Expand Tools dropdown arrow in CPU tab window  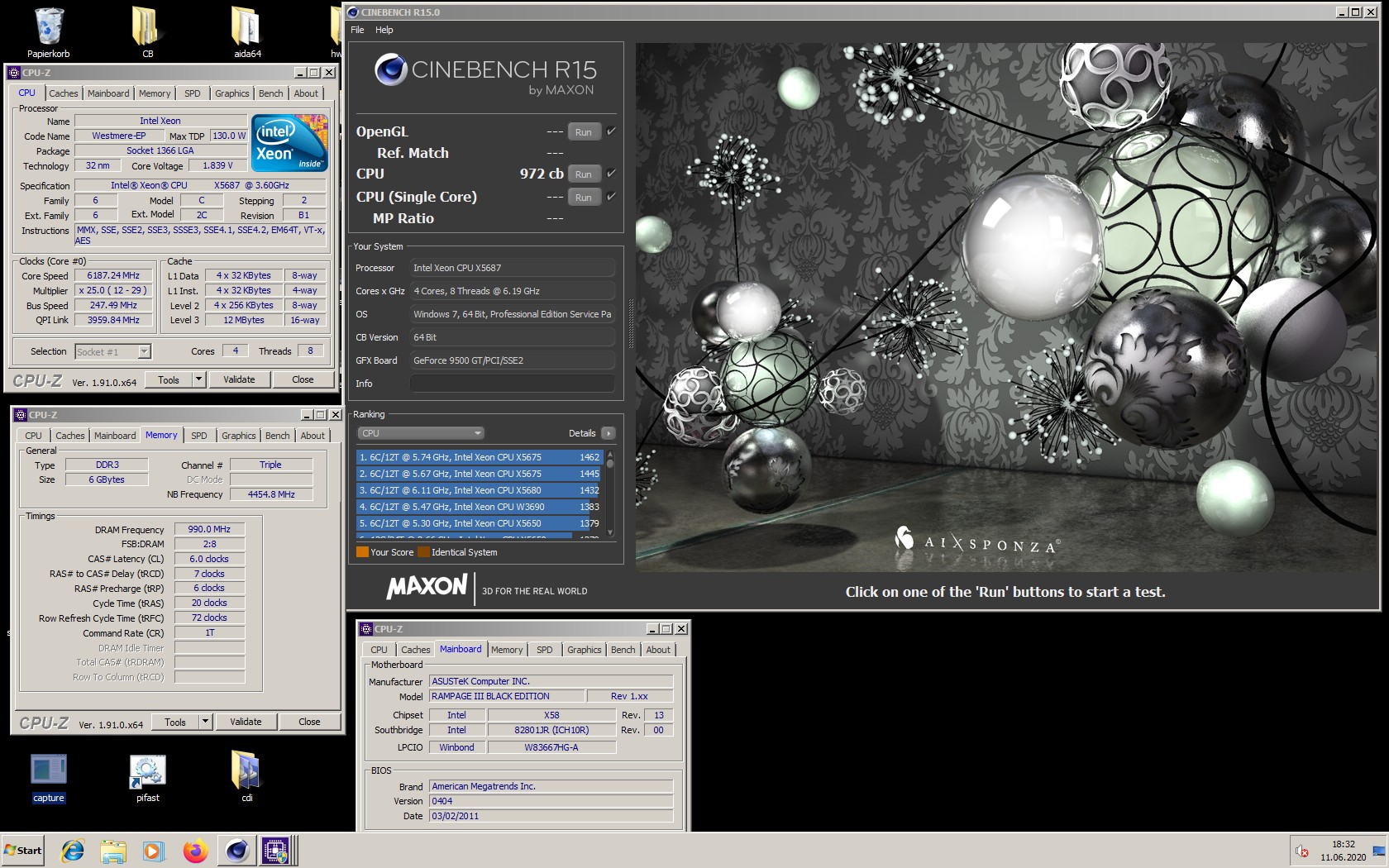(198, 379)
